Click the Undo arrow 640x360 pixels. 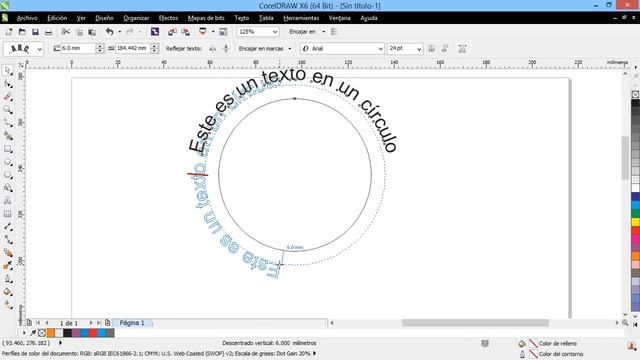pos(109,31)
